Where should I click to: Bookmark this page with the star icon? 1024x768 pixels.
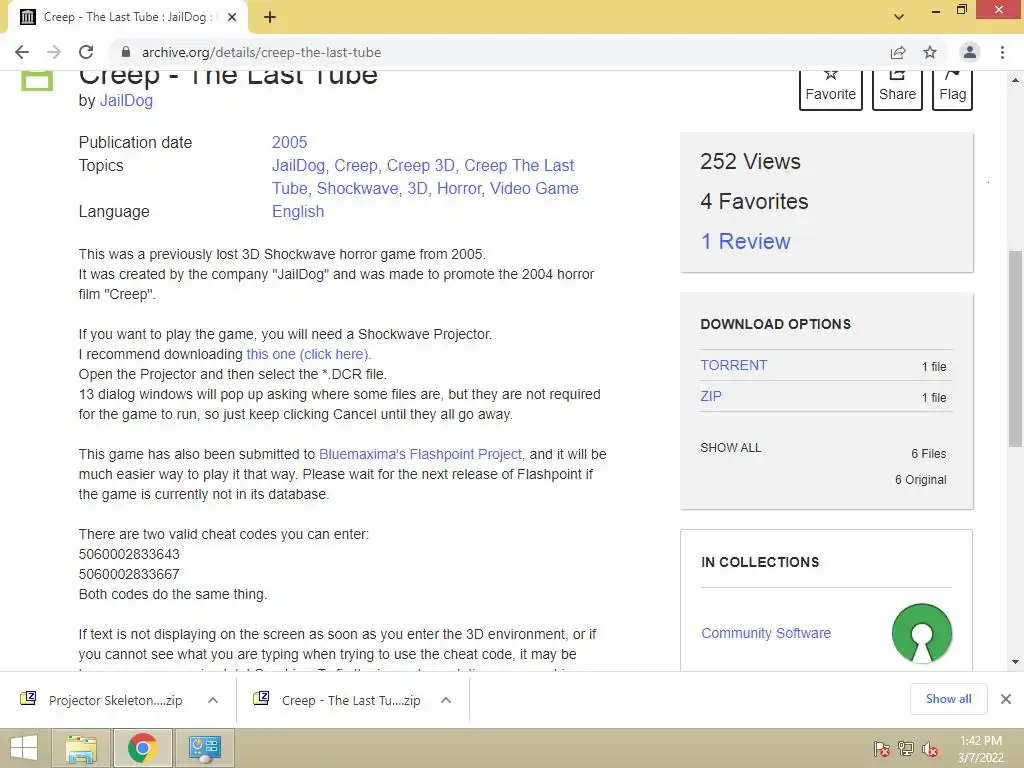coord(930,52)
